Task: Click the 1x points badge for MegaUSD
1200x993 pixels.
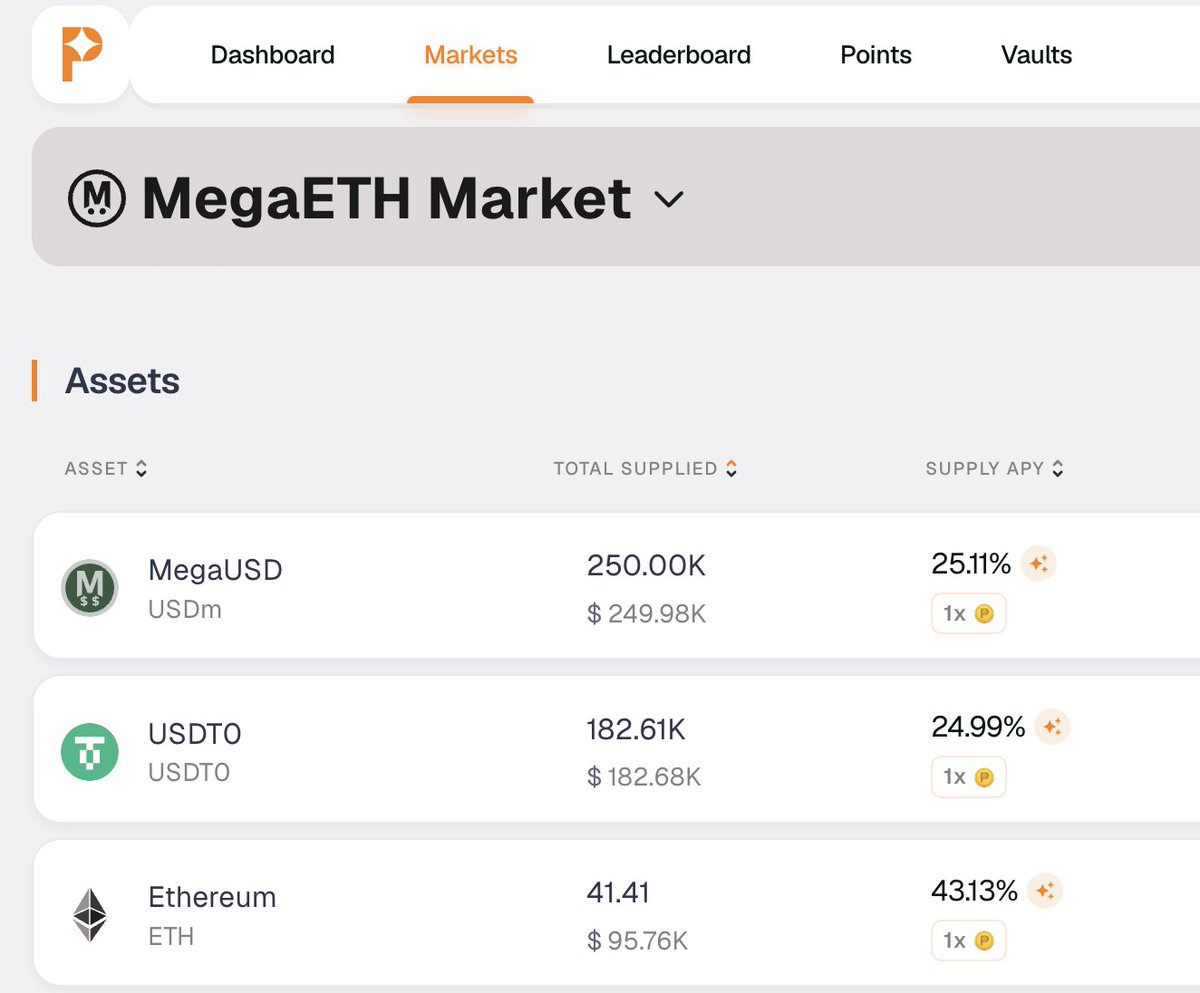Action: pos(968,614)
